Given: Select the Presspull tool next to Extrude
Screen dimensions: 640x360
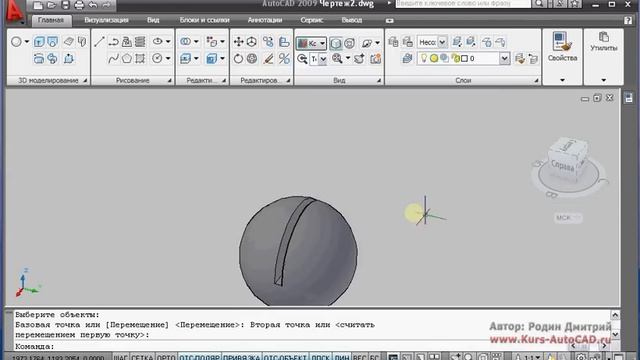Looking at the screenshot, I should coord(53,42).
